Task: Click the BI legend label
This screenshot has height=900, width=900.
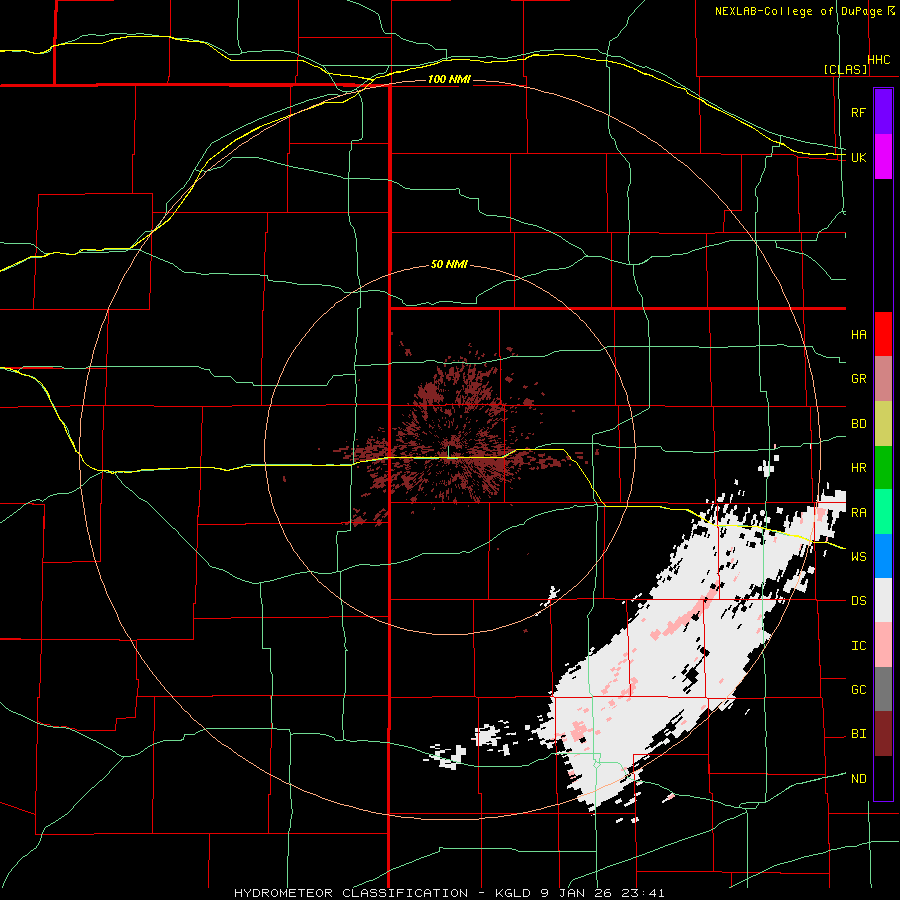Action: point(858,734)
